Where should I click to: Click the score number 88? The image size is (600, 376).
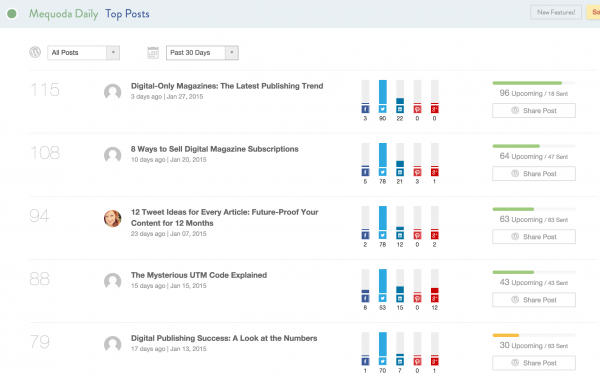pyautogui.click(x=39, y=279)
